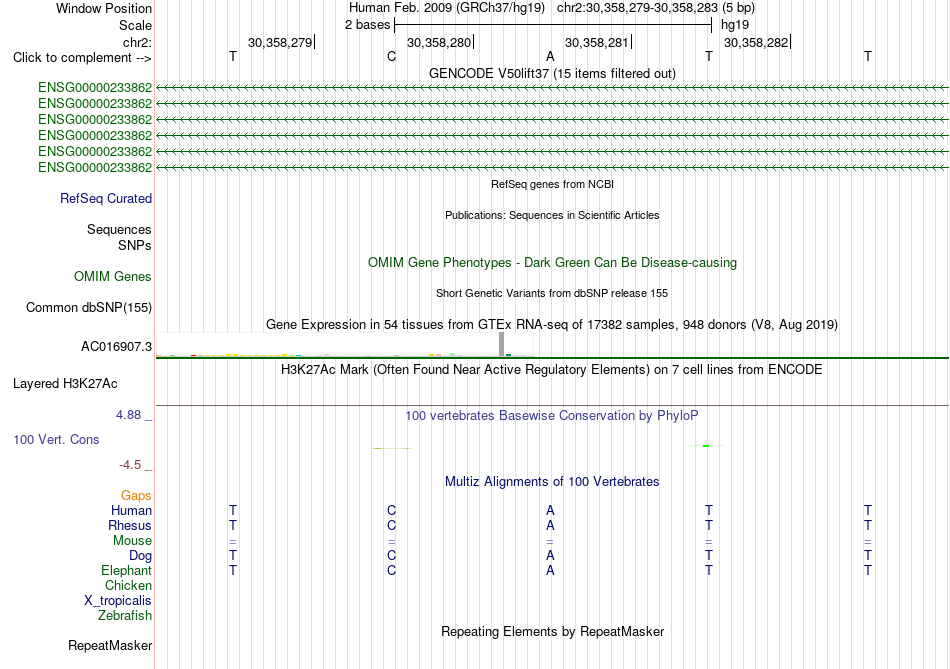
Task: Click the AC016907.3 gene label
Action: 116,347
